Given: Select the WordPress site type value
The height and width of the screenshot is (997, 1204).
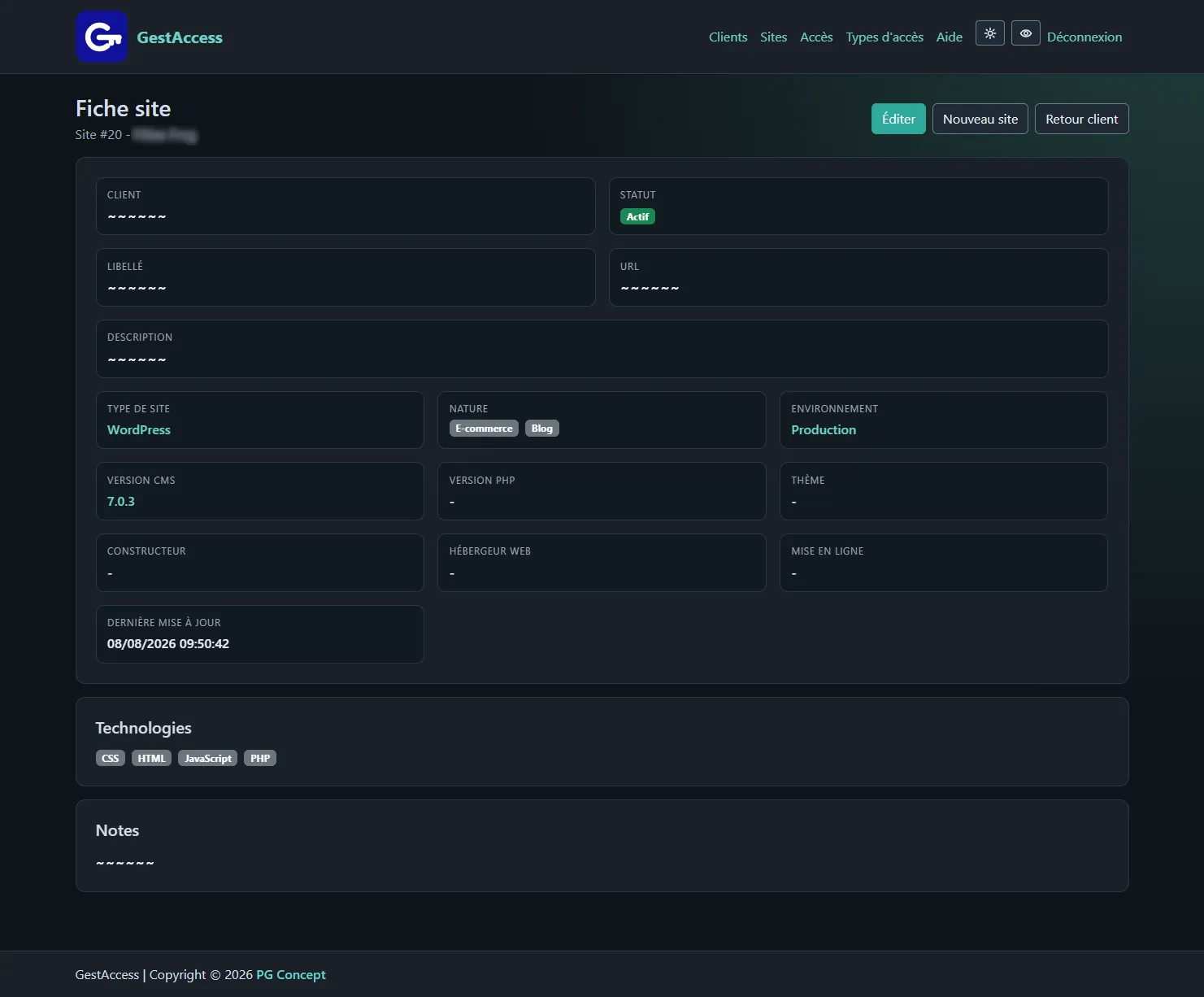Looking at the screenshot, I should [x=139, y=429].
